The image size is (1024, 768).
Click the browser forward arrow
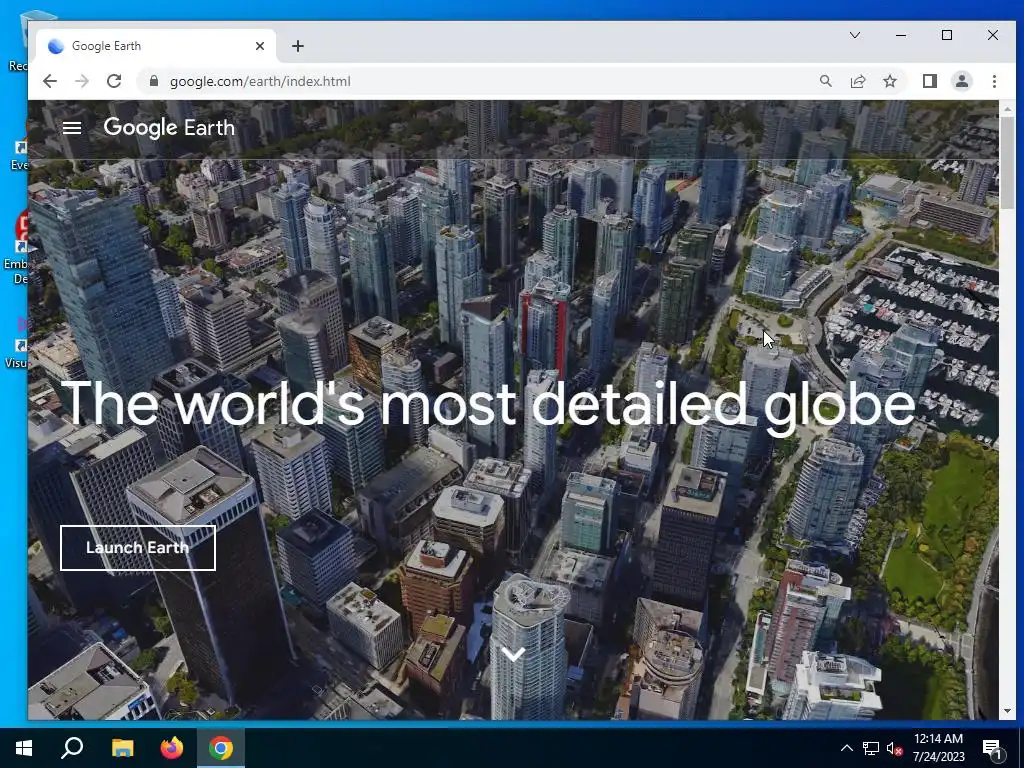[x=82, y=81]
